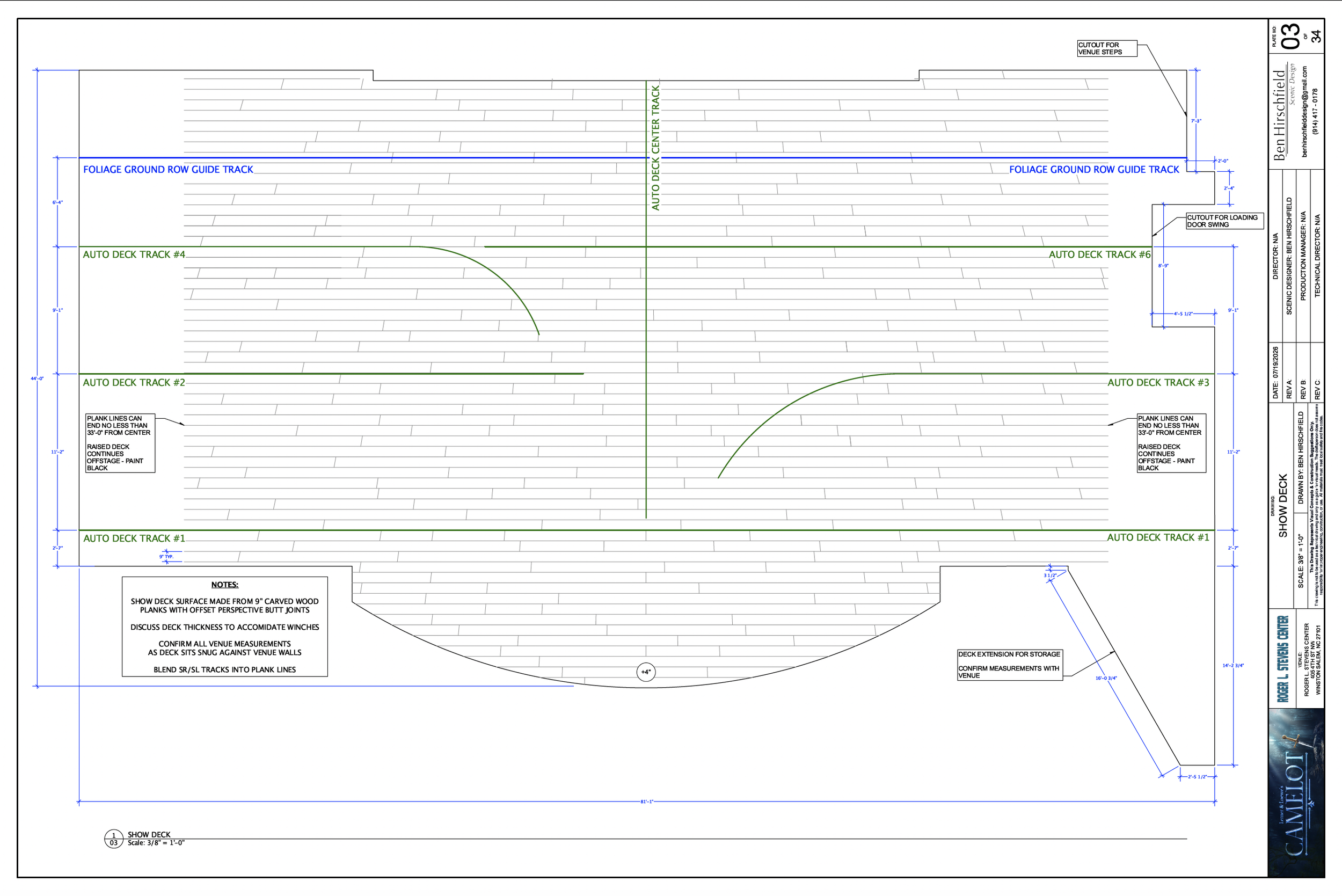This screenshot has width=1342, height=896.
Task: Click the plate number 03
Action: coord(1290,37)
